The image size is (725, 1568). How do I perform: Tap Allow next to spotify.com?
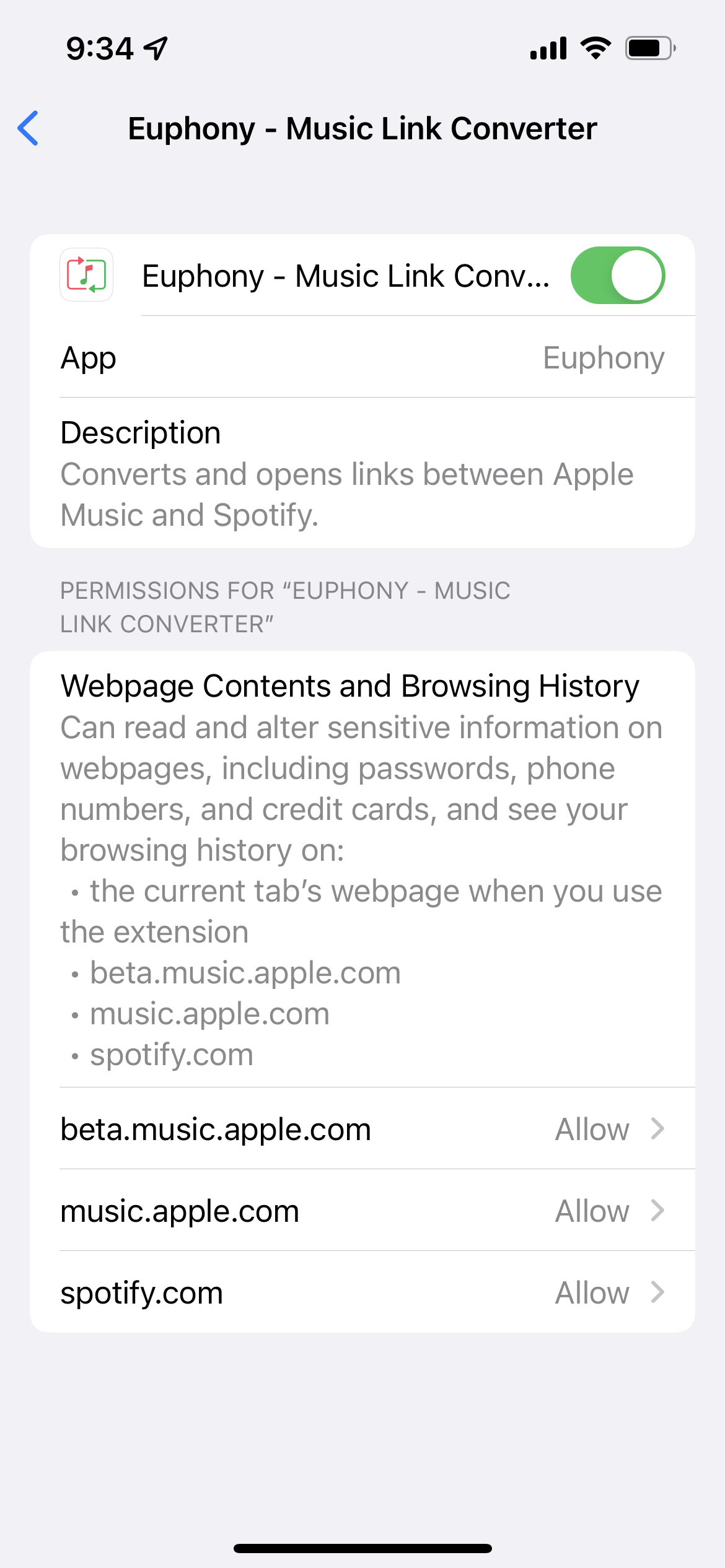point(592,1292)
